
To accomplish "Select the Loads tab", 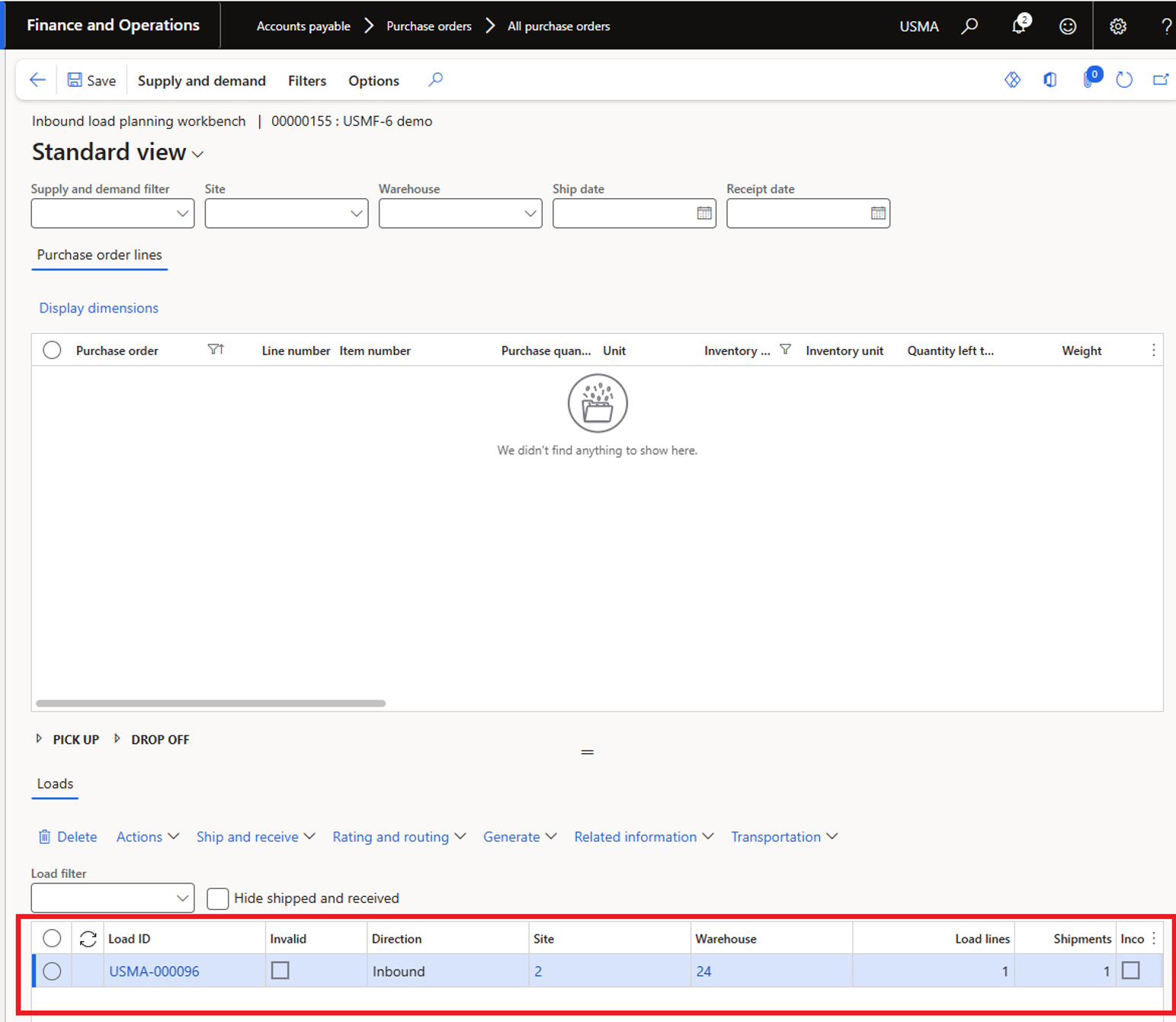I will 55,783.
